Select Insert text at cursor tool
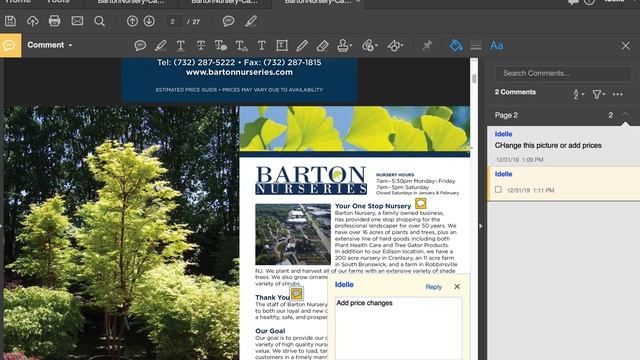 point(241,45)
